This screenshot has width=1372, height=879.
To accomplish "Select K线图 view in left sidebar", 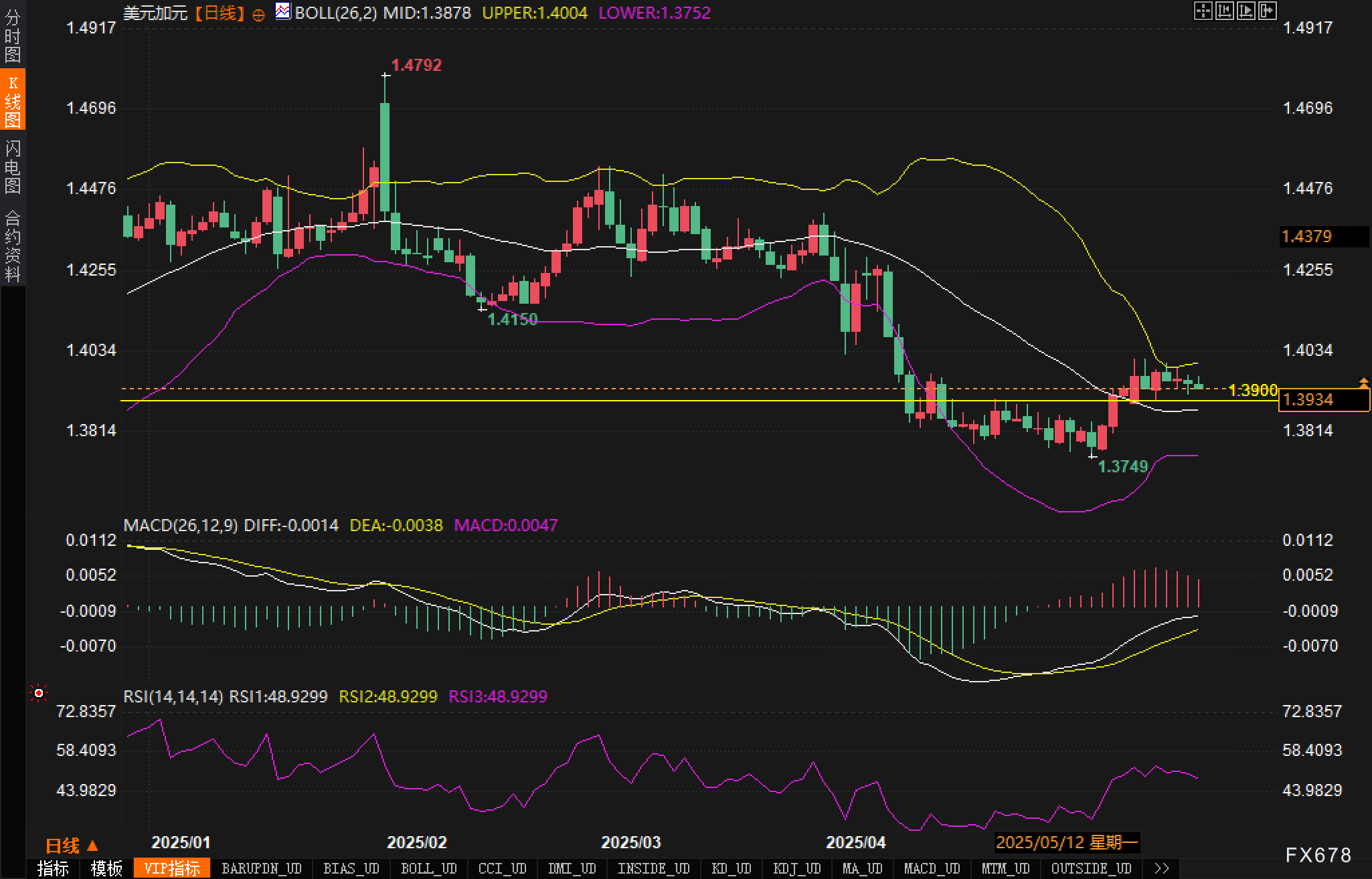I will click(12, 100).
